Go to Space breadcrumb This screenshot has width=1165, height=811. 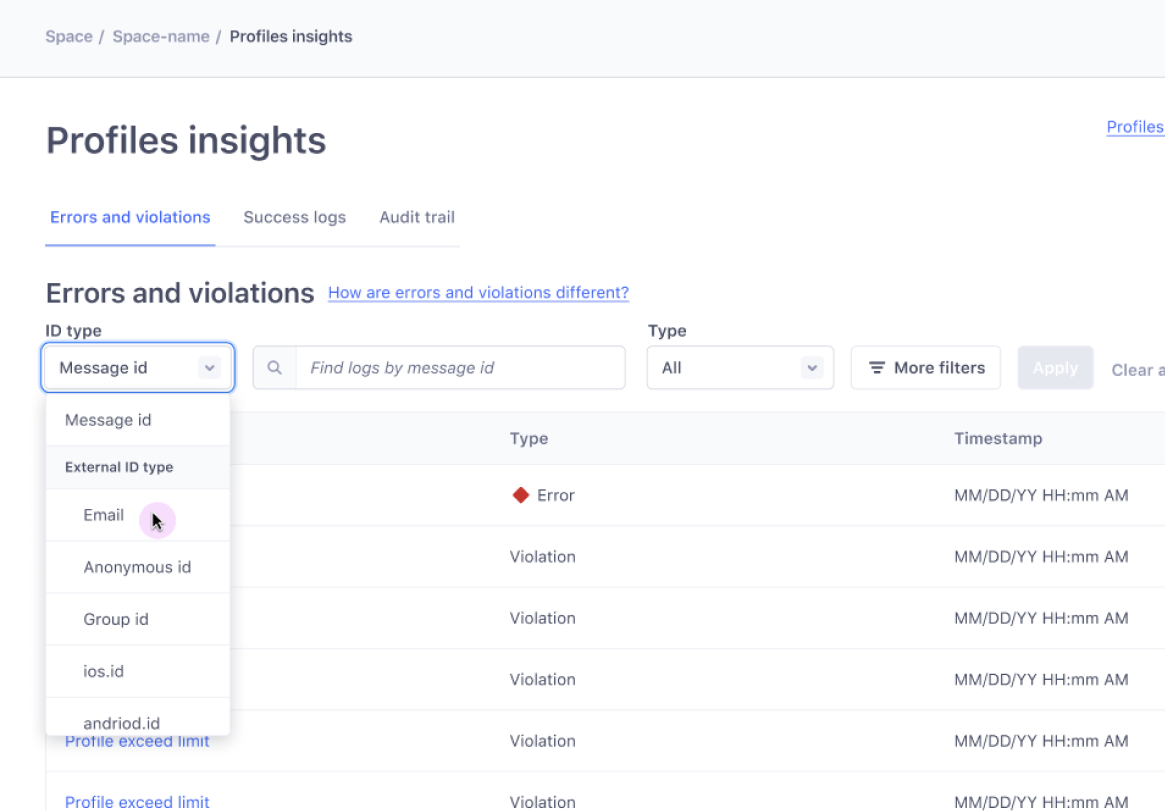click(x=69, y=36)
